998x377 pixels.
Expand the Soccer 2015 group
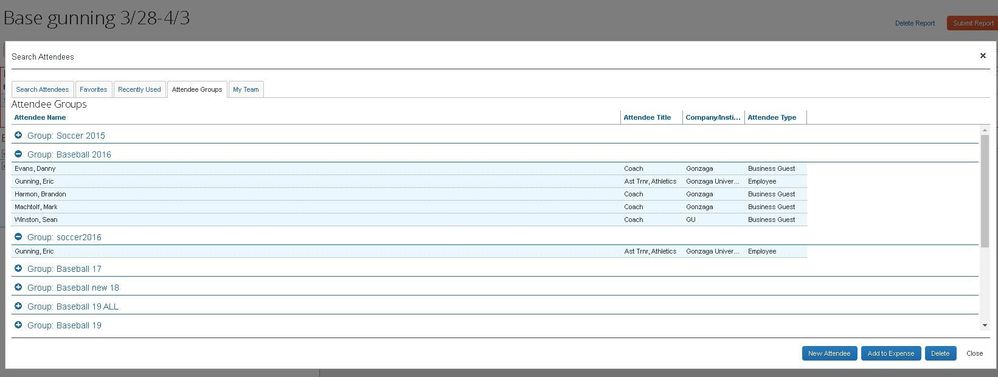point(18,136)
